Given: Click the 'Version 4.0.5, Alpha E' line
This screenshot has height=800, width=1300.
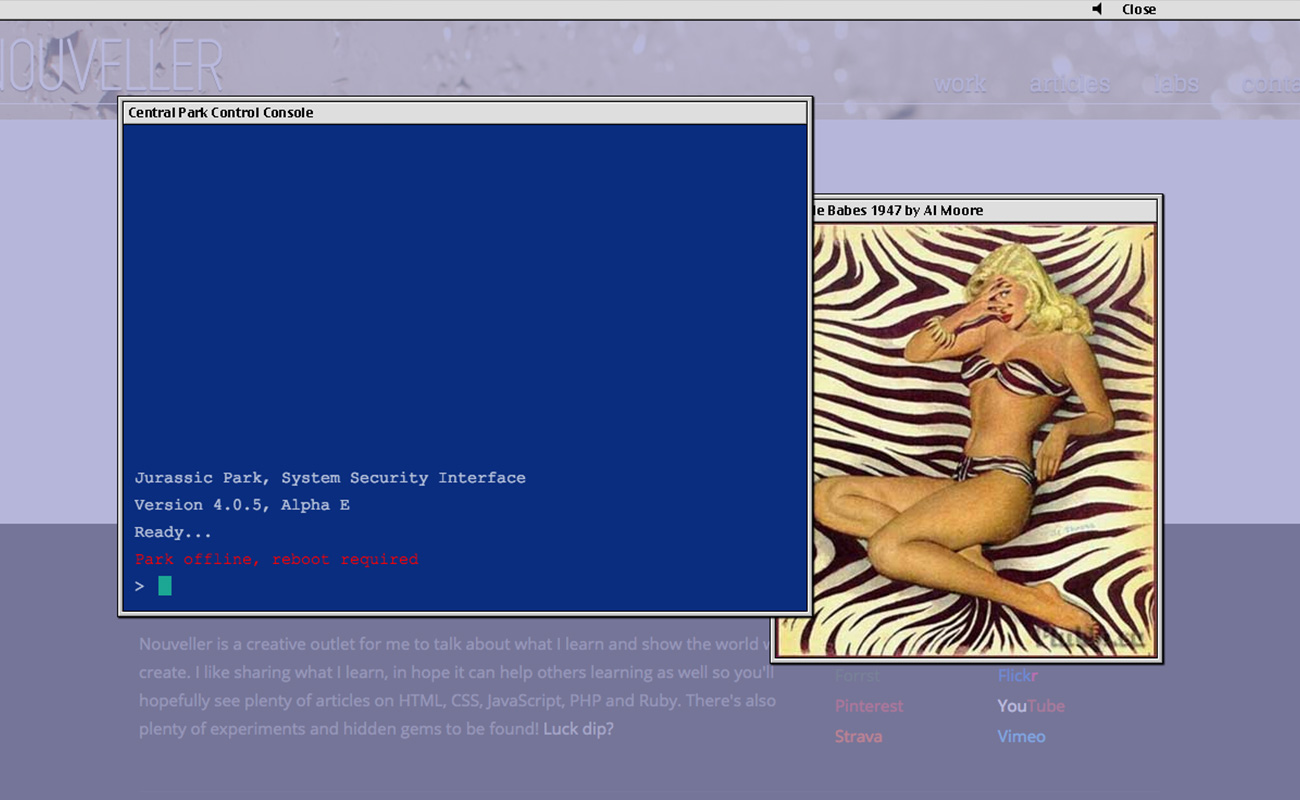Looking at the screenshot, I should 242,505.
